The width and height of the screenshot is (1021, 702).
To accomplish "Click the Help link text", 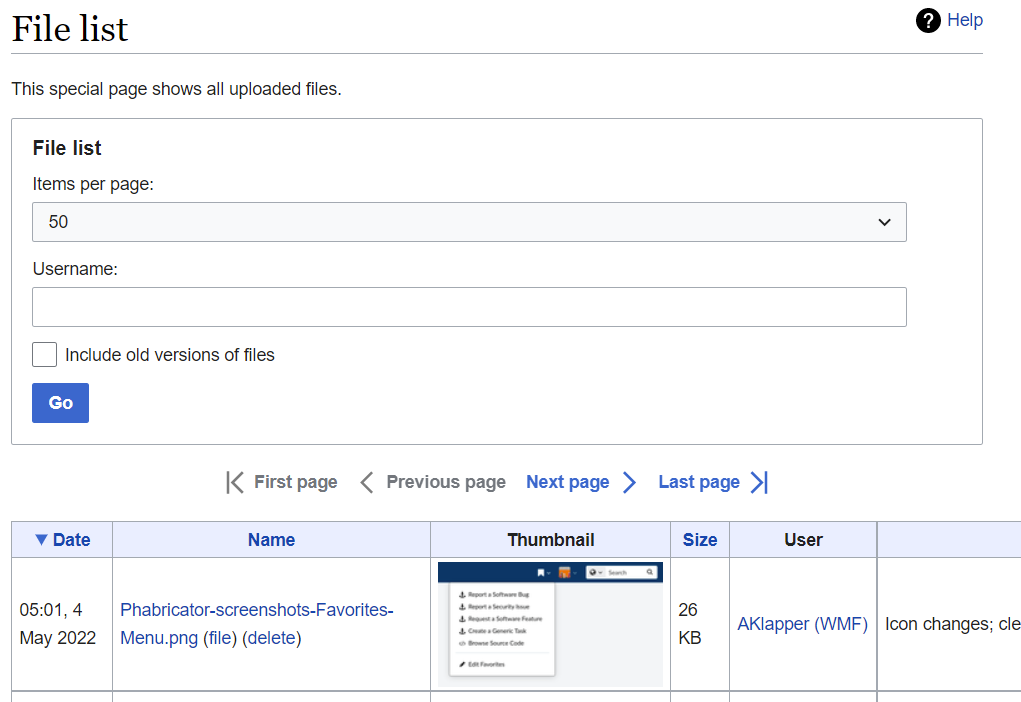I will click(x=965, y=20).
